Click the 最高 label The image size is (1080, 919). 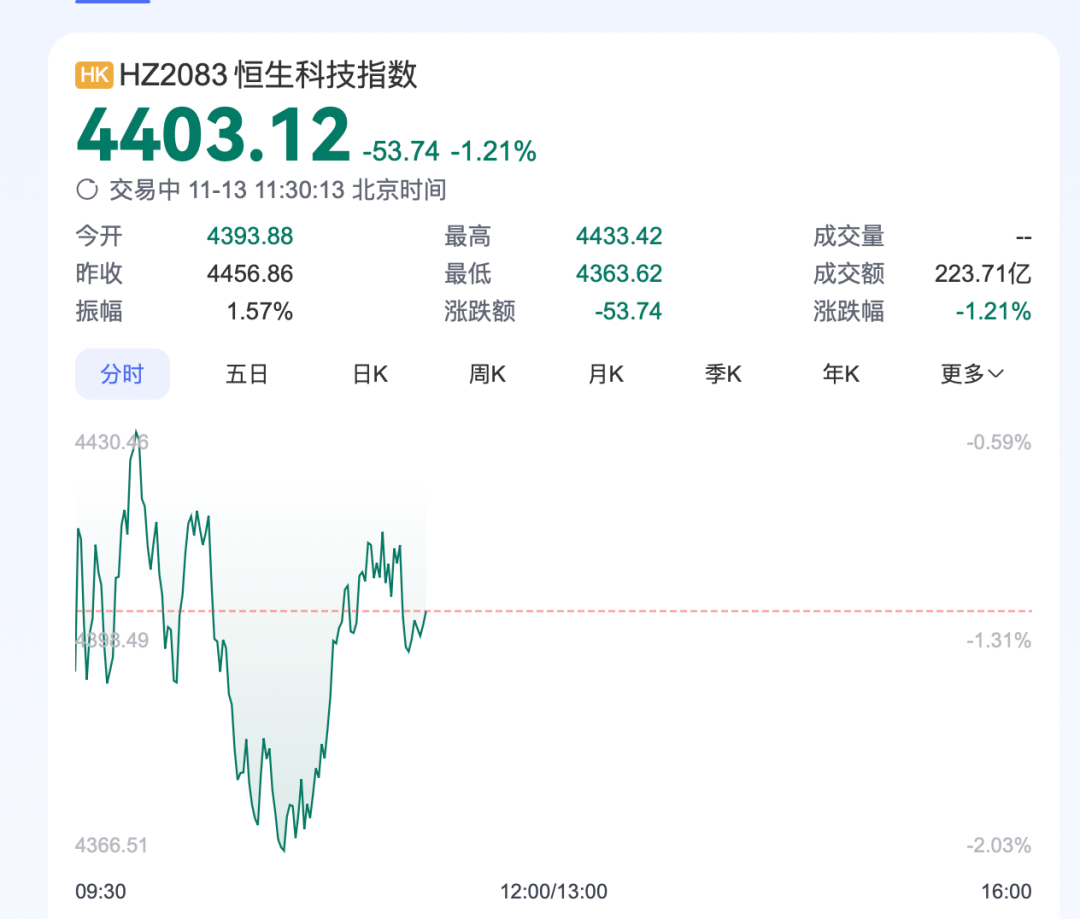[468, 236]
